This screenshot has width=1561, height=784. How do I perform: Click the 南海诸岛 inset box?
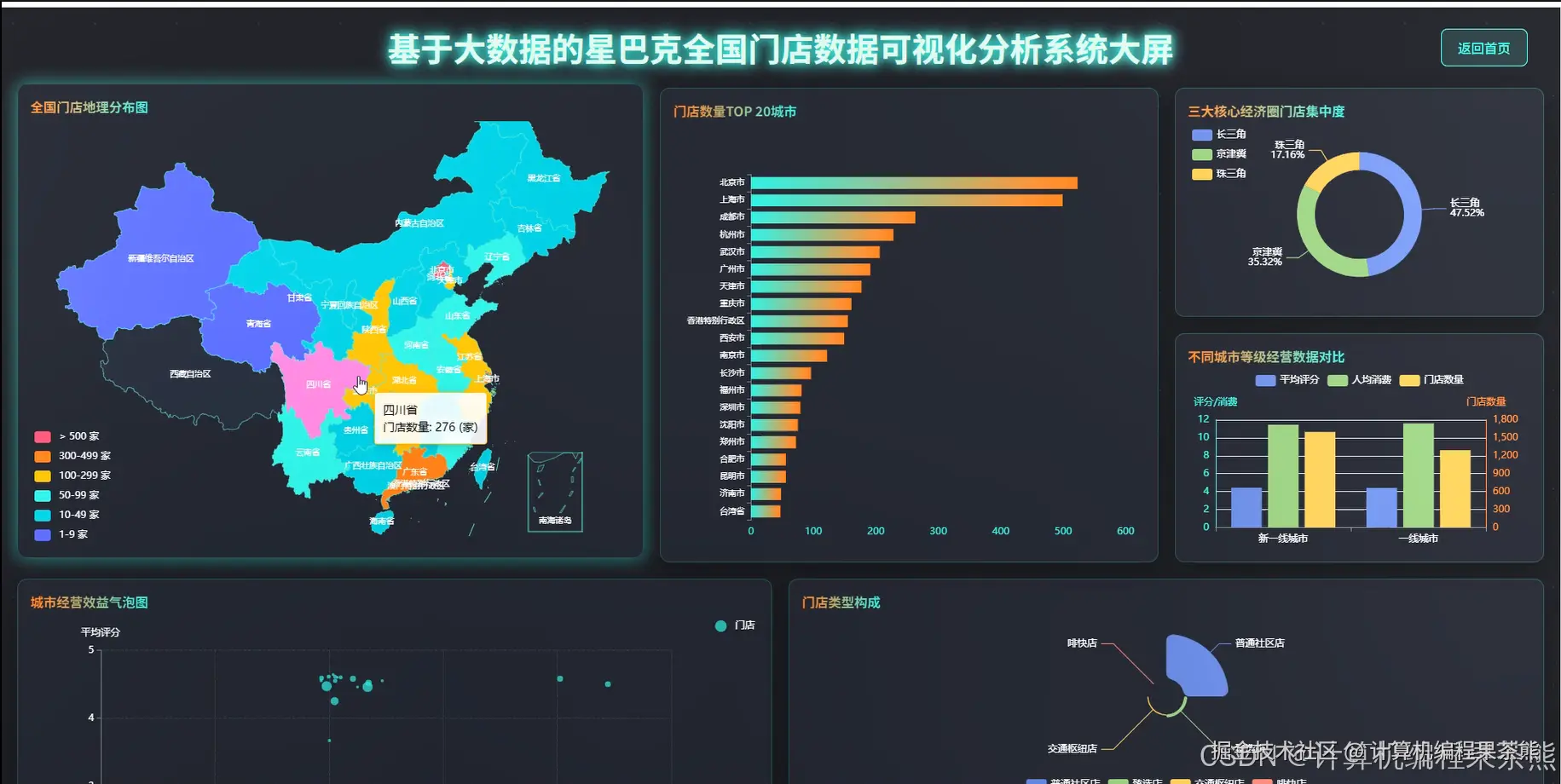555,492
